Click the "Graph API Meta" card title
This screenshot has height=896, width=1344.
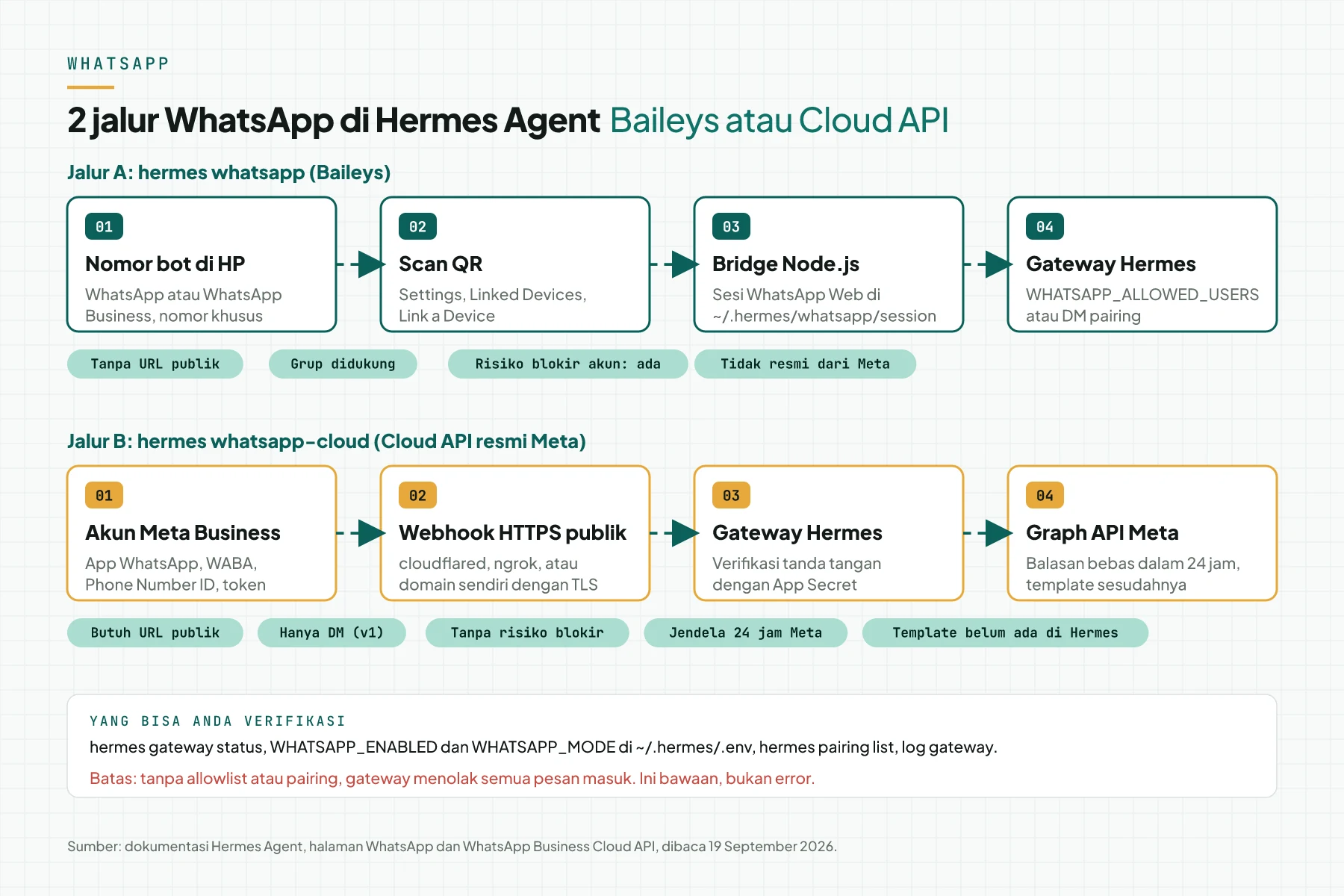tap(1102, 532)
